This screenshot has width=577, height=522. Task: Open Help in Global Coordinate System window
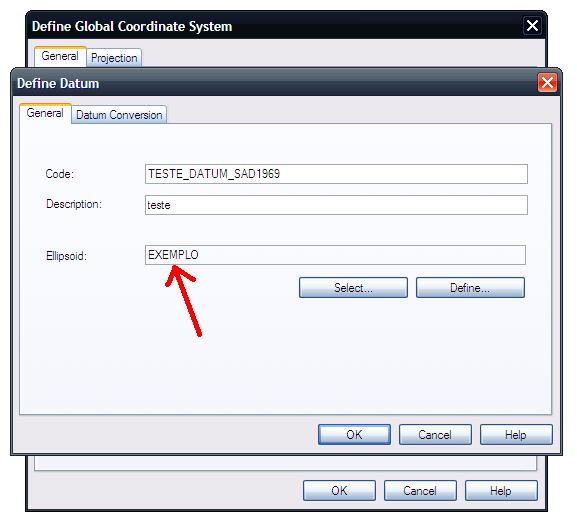coord(501,490)
